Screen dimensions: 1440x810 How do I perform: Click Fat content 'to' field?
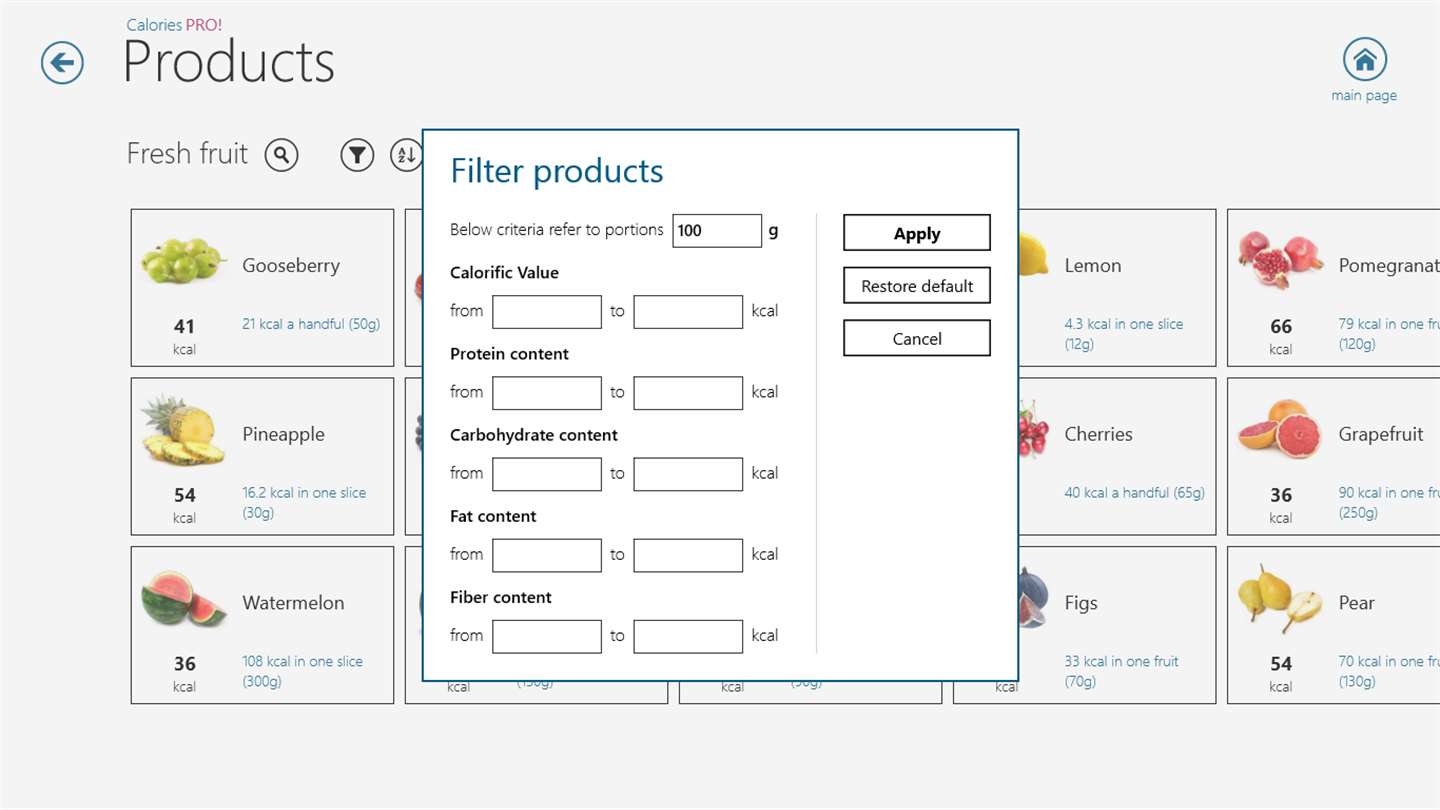coord(688,555)
